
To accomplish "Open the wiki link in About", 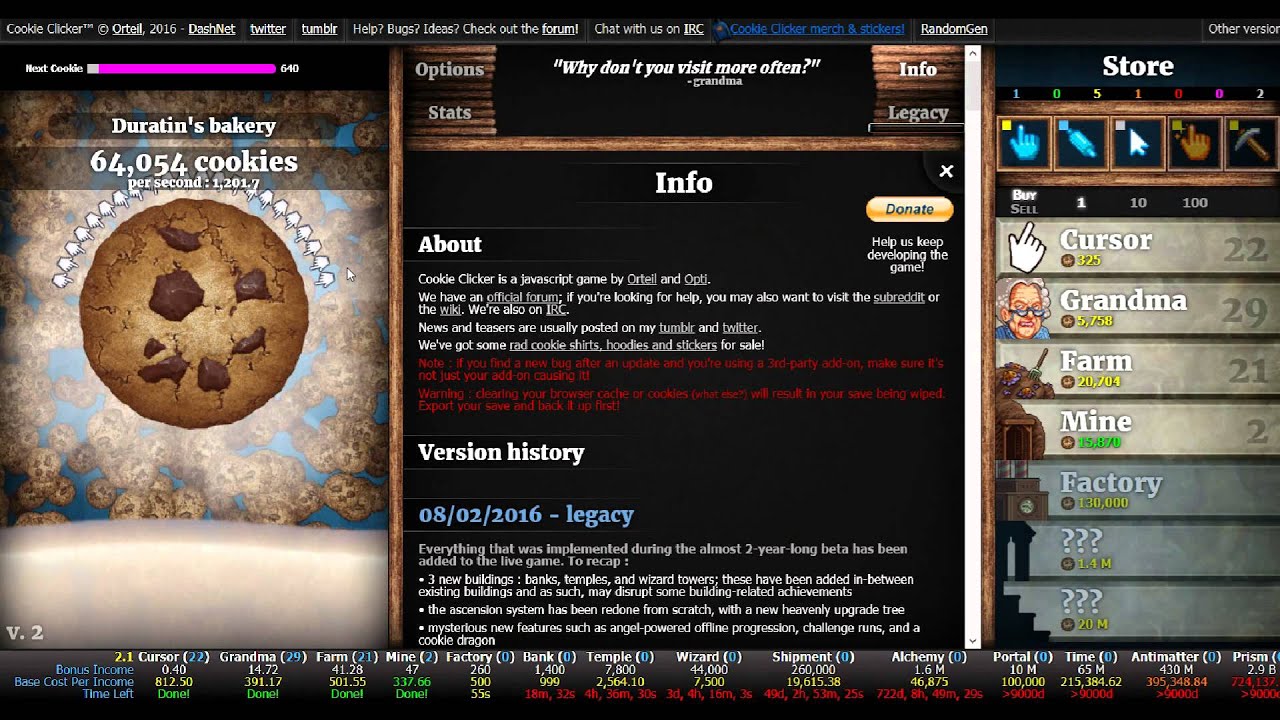I will click(x=450, y=310).
